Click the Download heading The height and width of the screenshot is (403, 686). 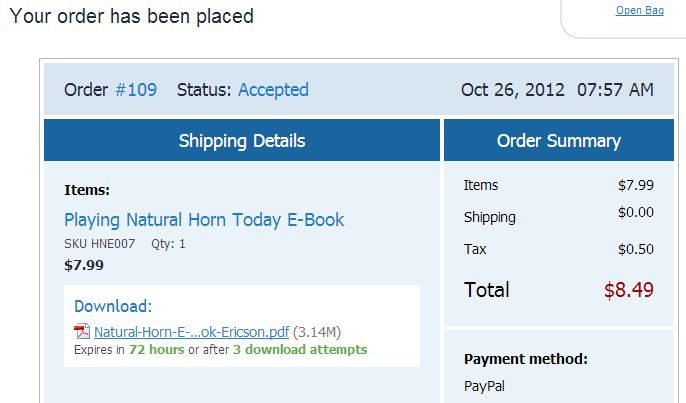pyautogui.click(x=113, y=306)
